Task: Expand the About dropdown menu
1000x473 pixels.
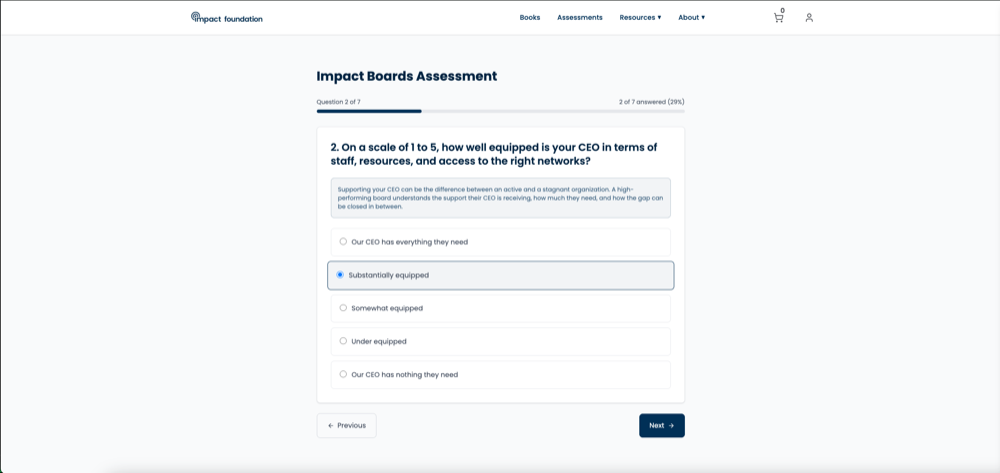Action: [691, 18]
